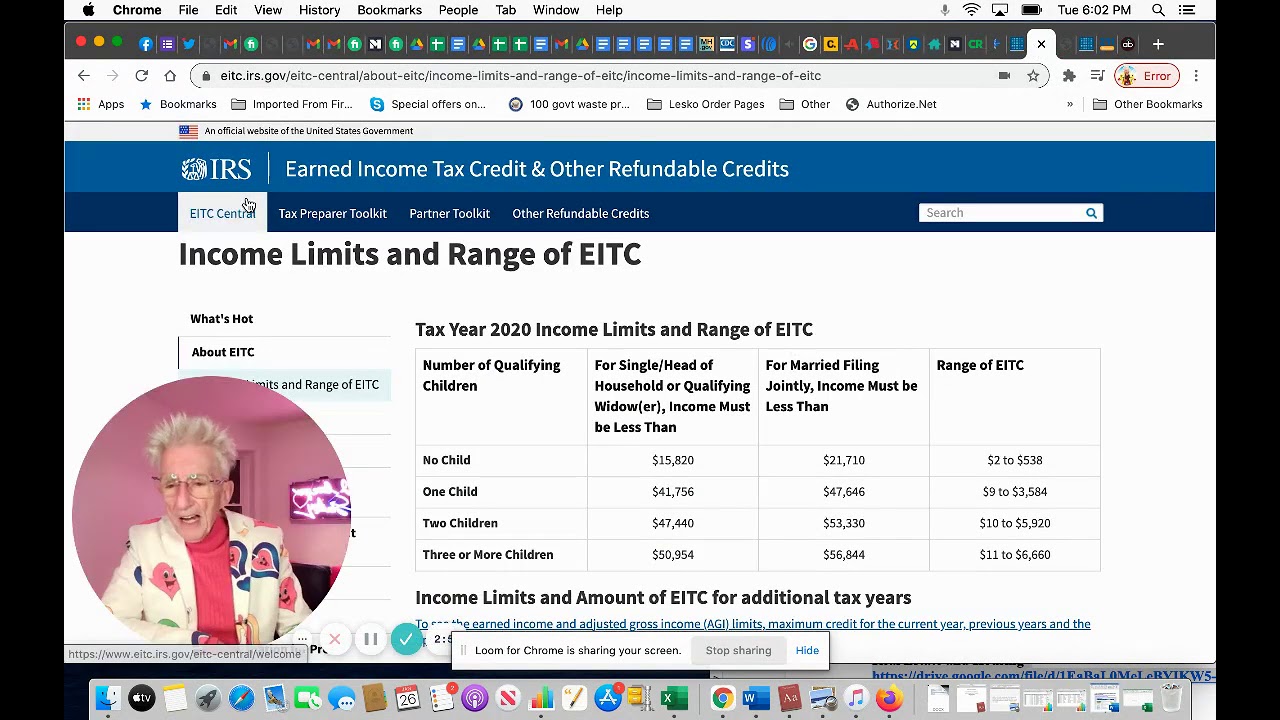Finish the Loom recording with the green check

tap(406, 640)
